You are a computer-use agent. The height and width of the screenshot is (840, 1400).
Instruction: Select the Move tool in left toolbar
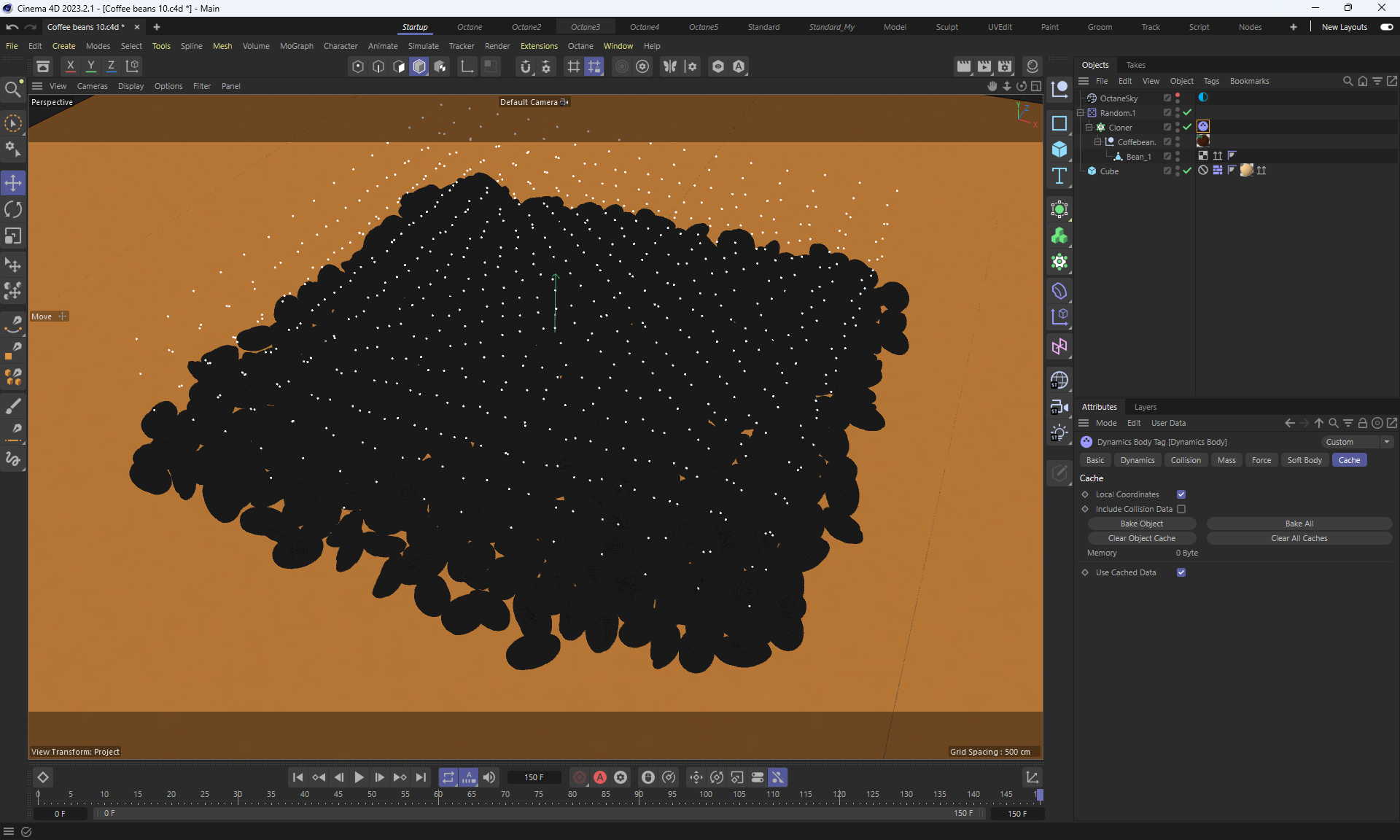[x=13, y=183]
